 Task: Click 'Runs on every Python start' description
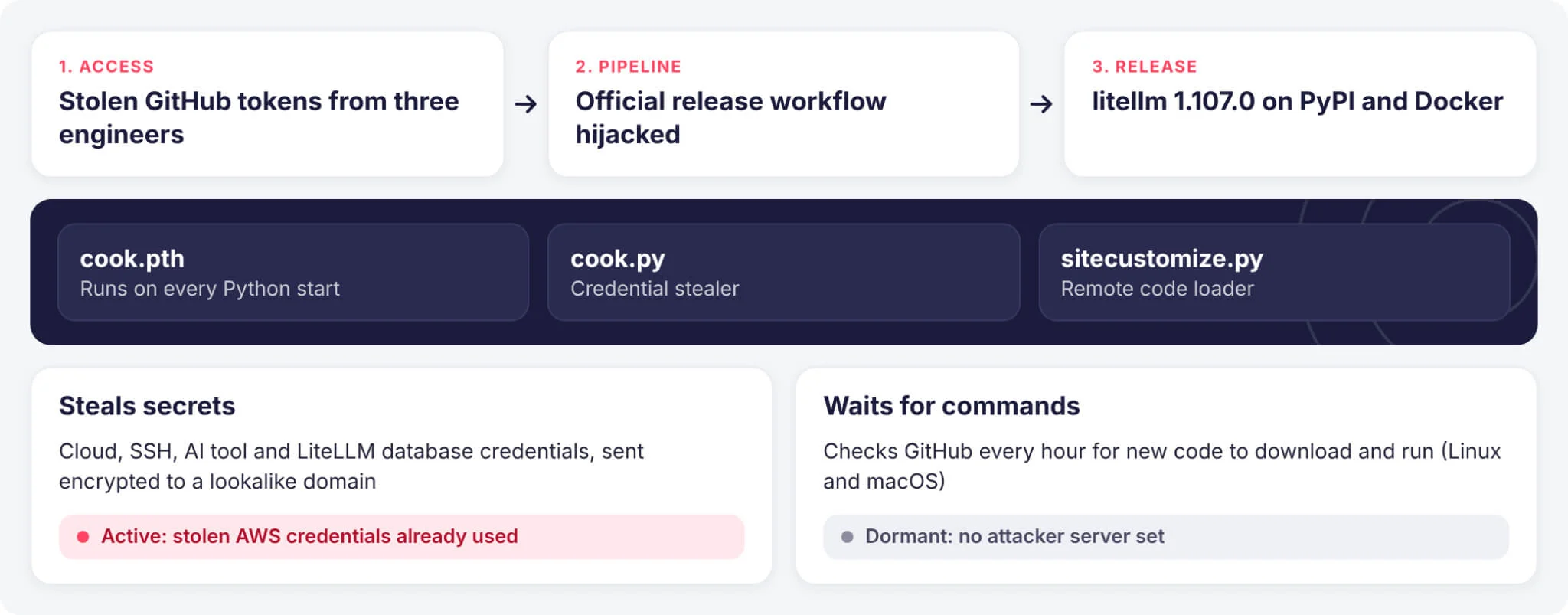point(210,289)
